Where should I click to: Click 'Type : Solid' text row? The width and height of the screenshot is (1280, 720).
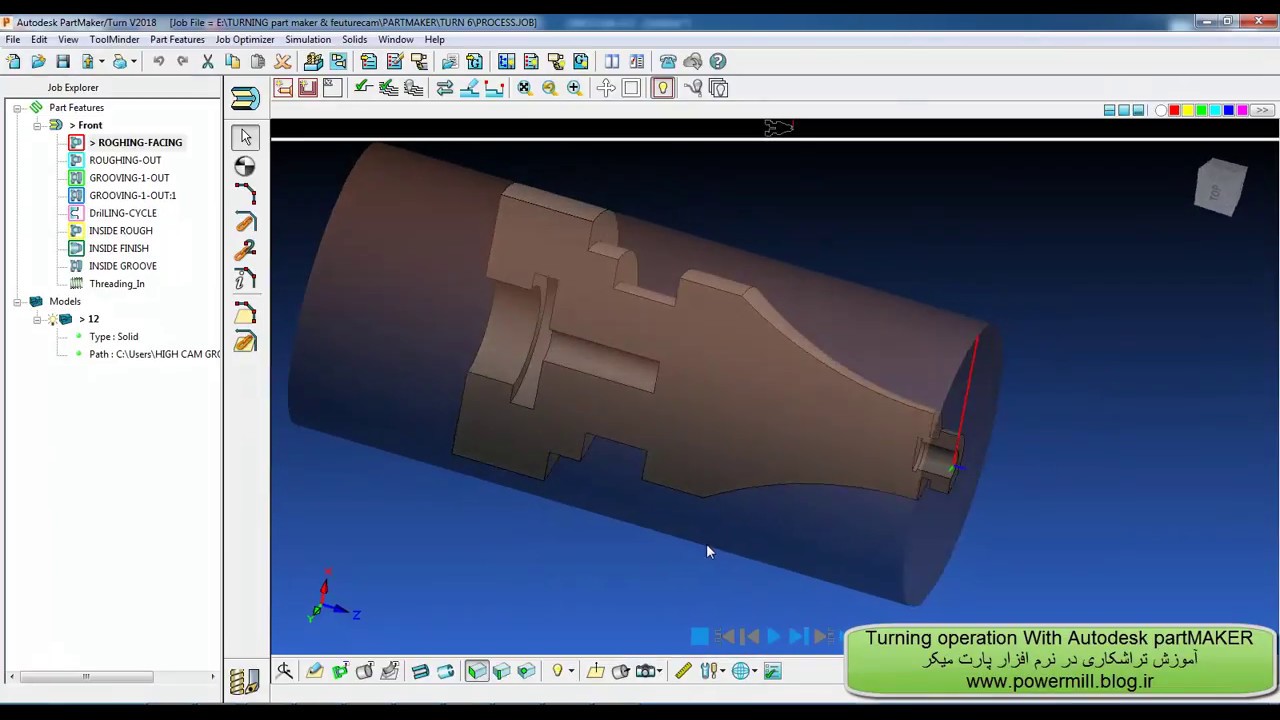pos(114,337)
